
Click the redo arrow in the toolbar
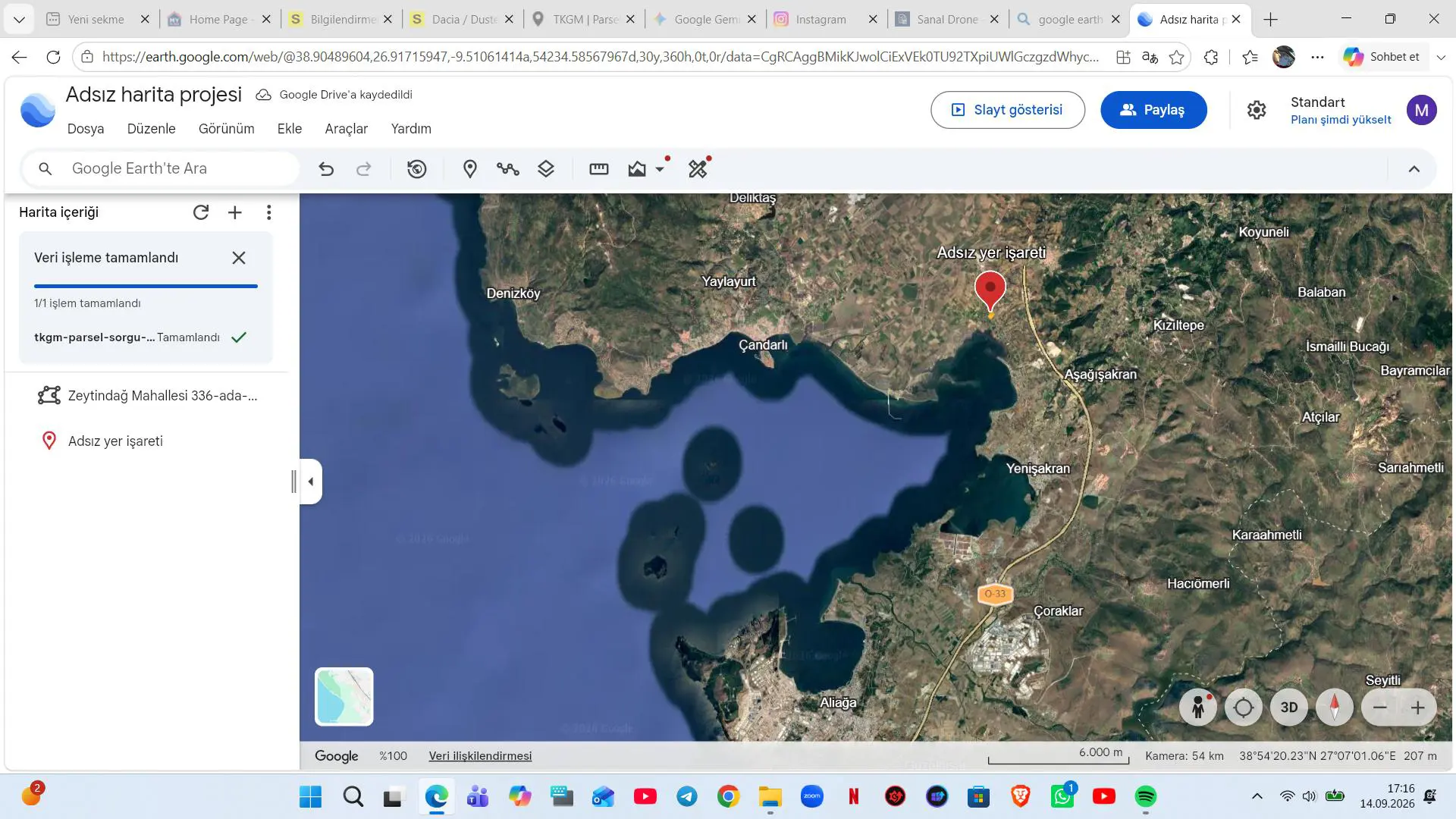(364, 169)
